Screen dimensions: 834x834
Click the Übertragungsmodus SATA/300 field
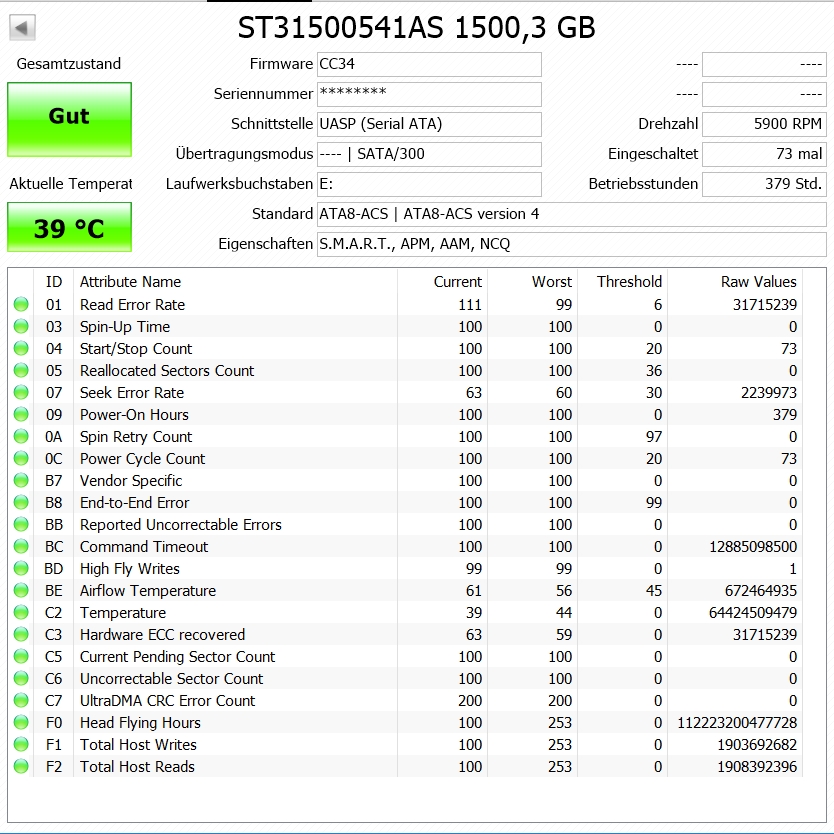[x=429, y=154]
